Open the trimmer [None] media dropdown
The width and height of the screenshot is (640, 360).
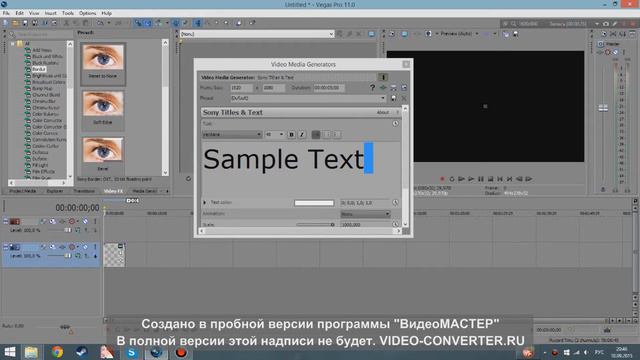[x=257, y=34]
